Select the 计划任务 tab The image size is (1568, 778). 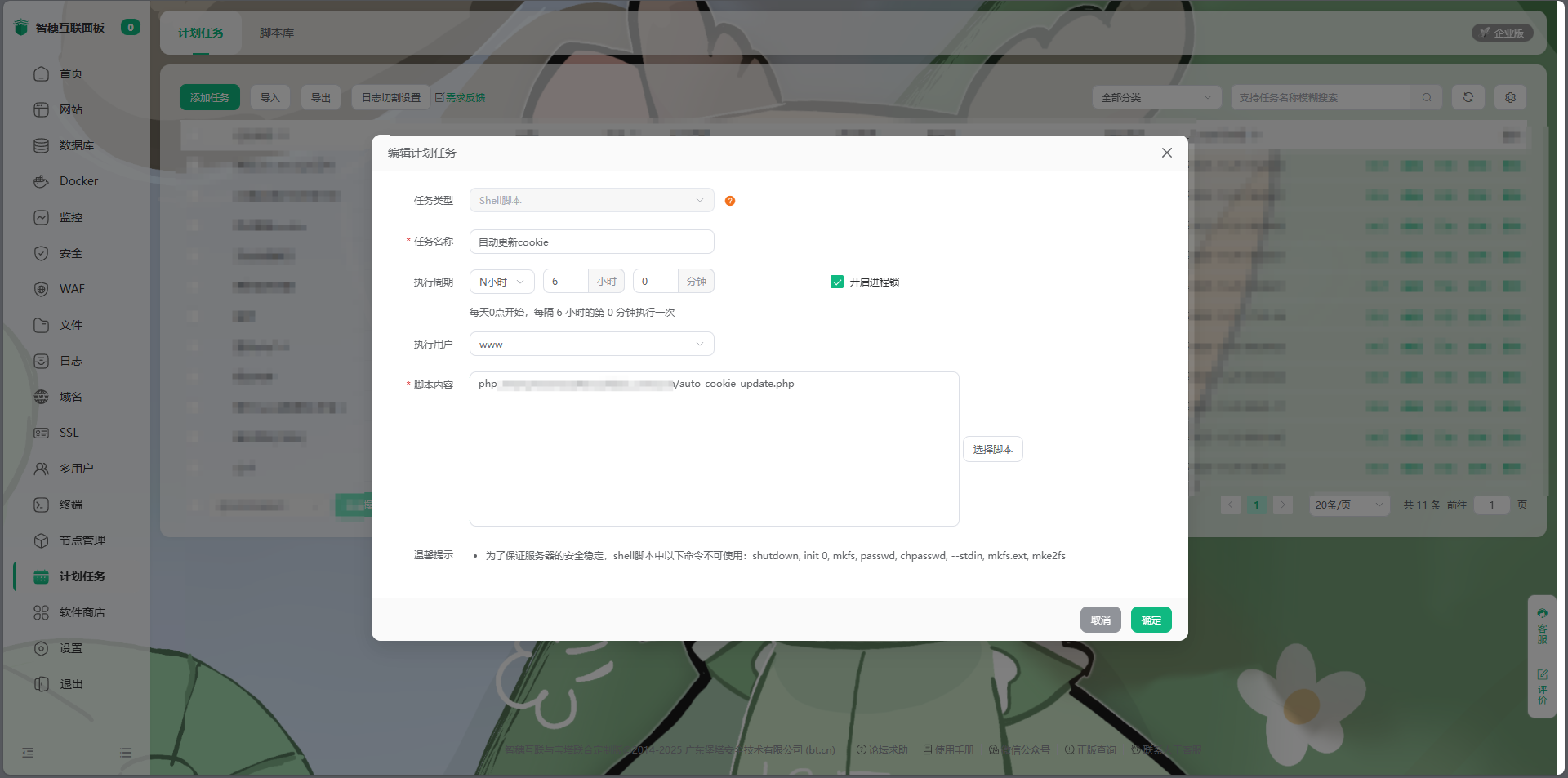pos(201,33)
